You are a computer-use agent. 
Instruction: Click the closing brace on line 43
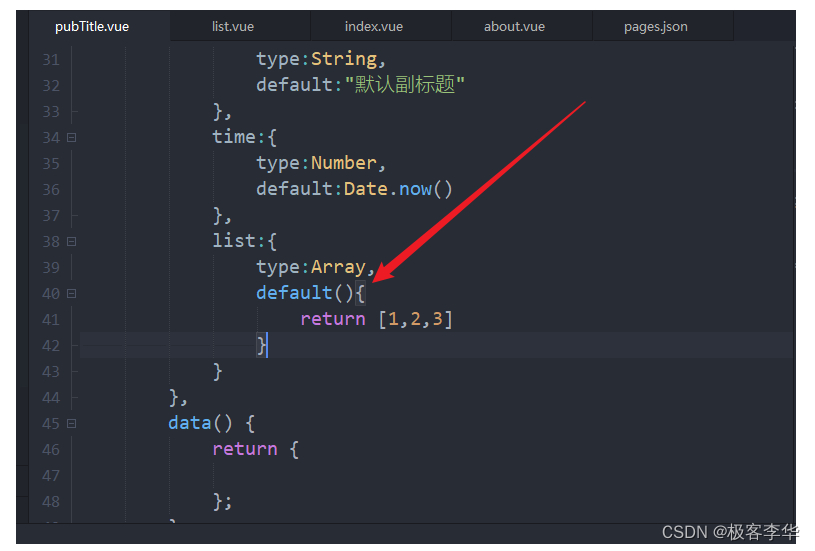(x=218, y=372)
